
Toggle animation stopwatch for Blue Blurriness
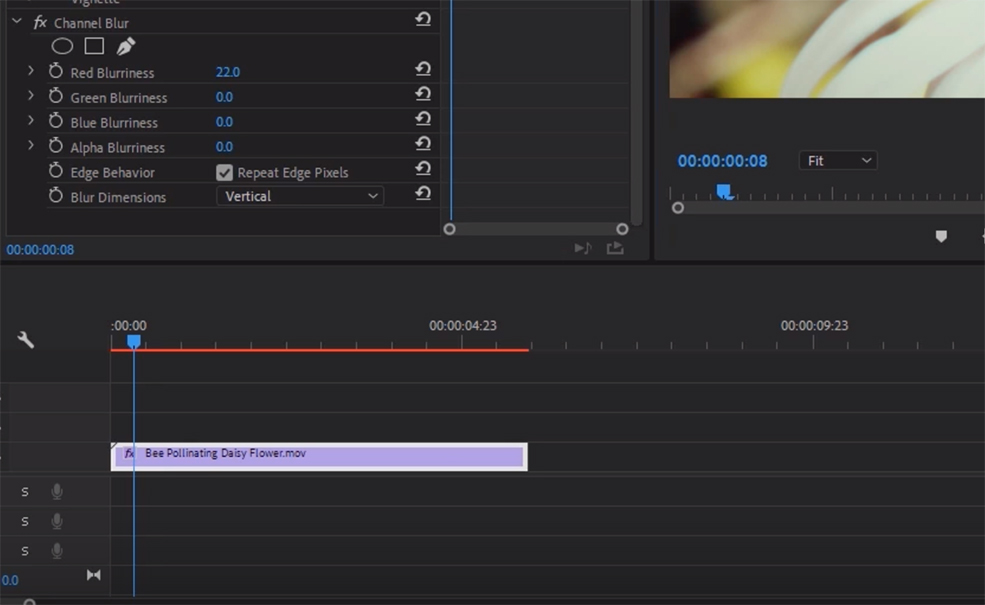coord(56,121)
